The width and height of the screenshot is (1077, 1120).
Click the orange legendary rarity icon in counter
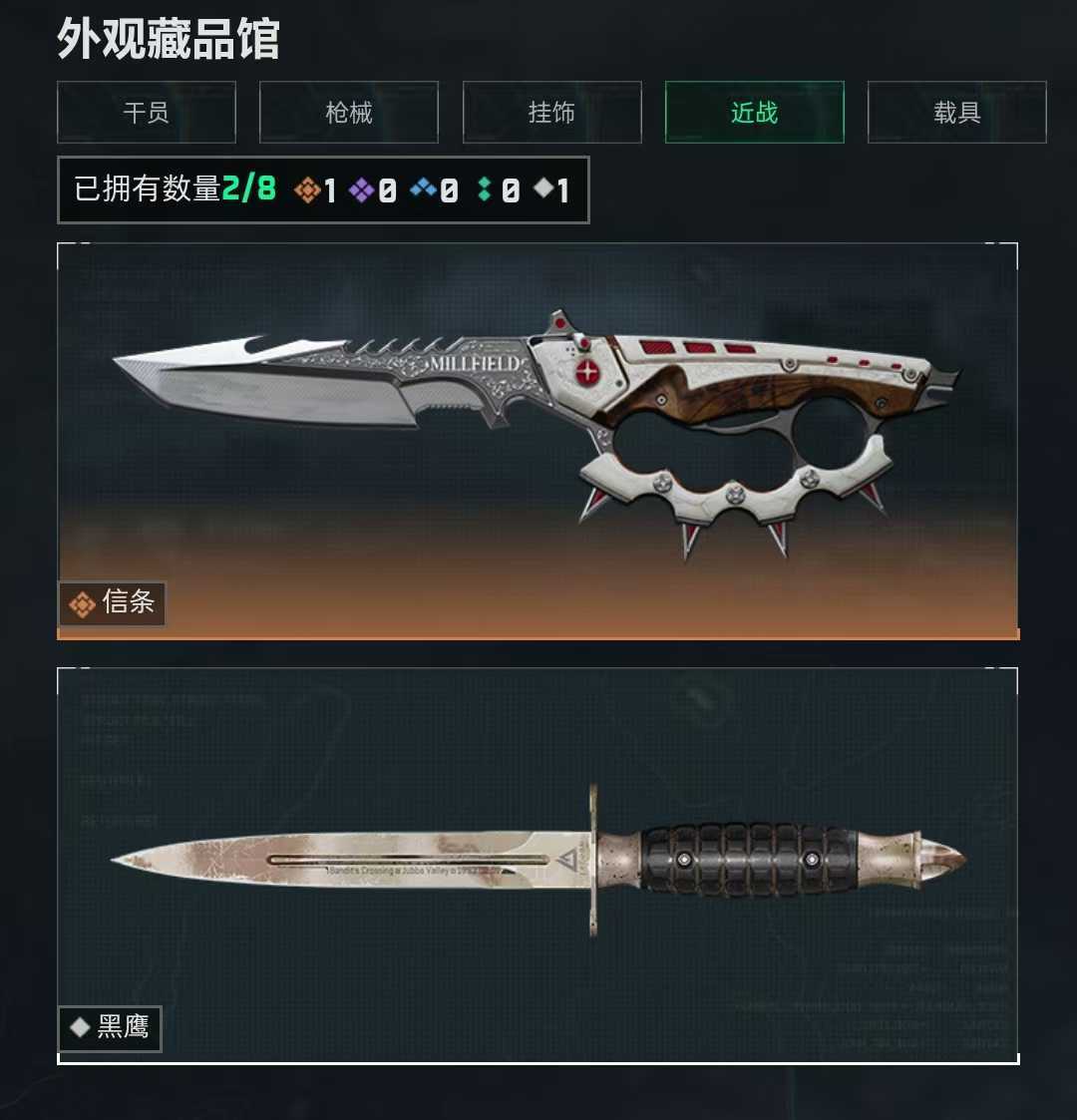(307, 190)
